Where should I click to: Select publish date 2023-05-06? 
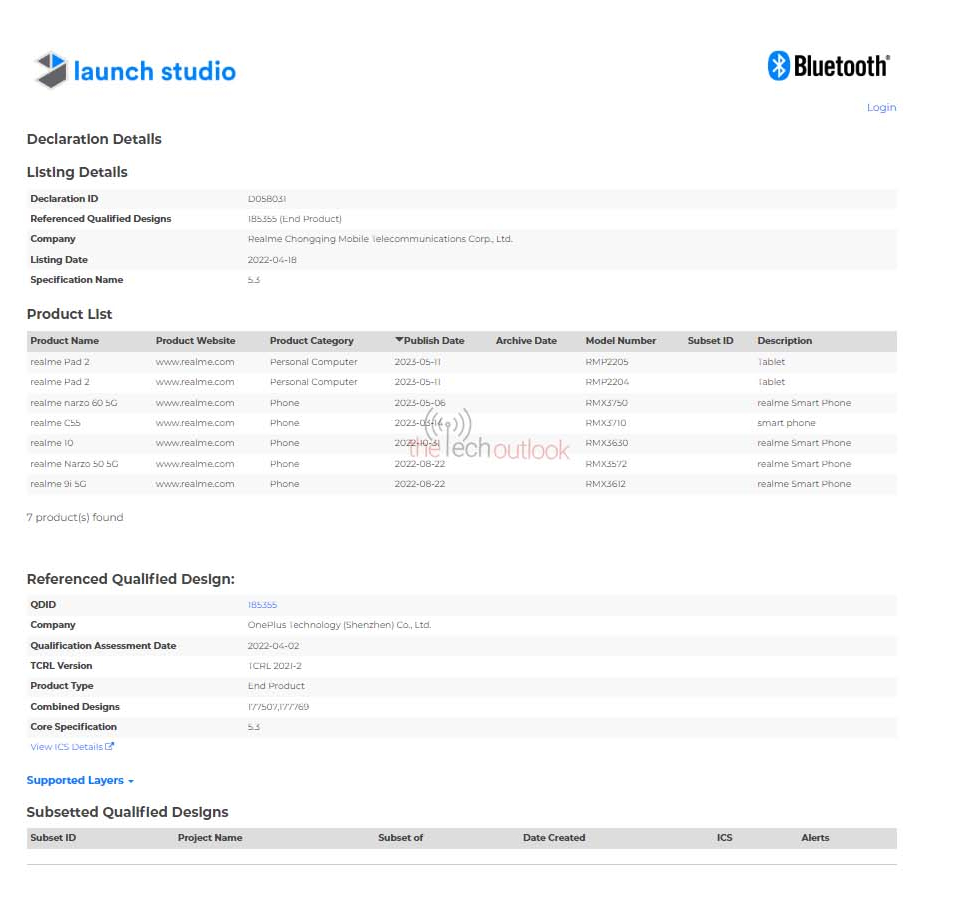coord(420,403)
